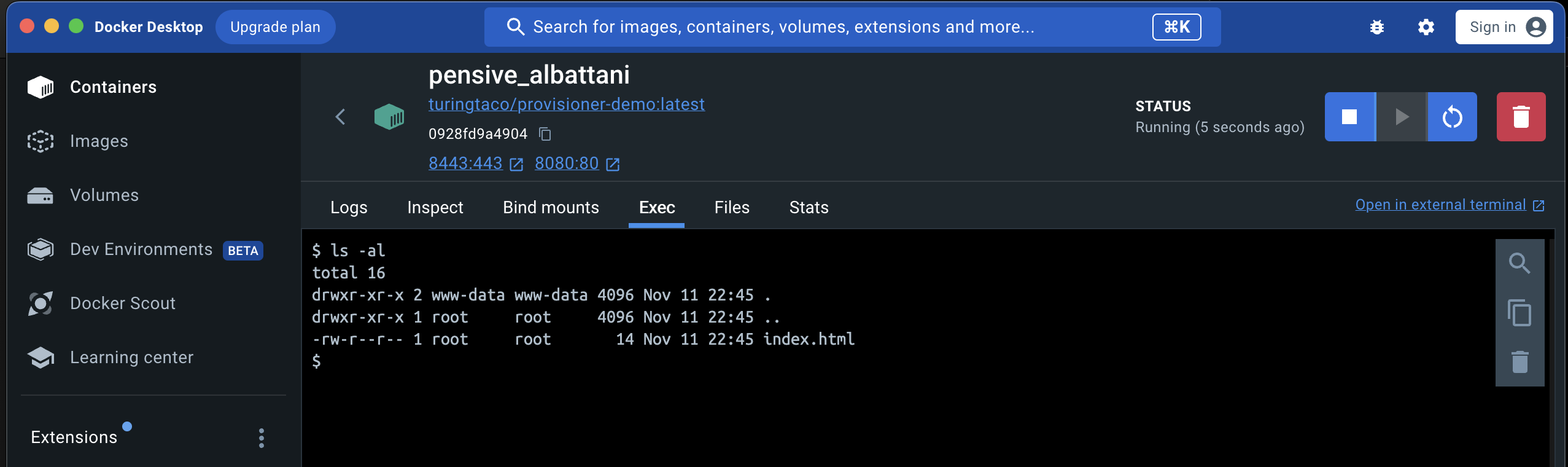Open Extensions three-dot menu
The width and height of the screenshot is (1568, 467).
[262, 438]
